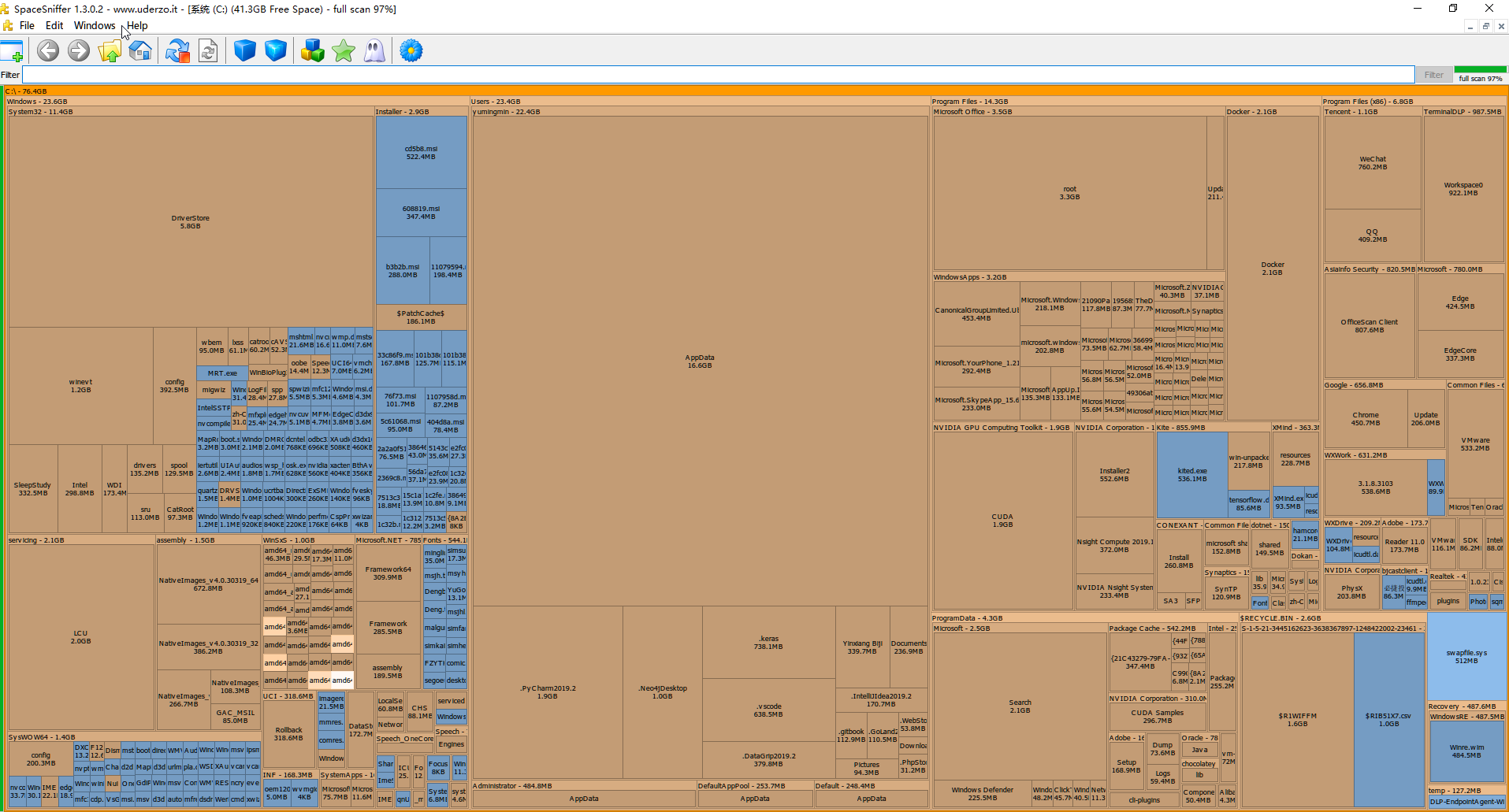Select the $RIB51X7.csv file block
Viewport: 1509px width, 812px height.
click(1388, 720)
